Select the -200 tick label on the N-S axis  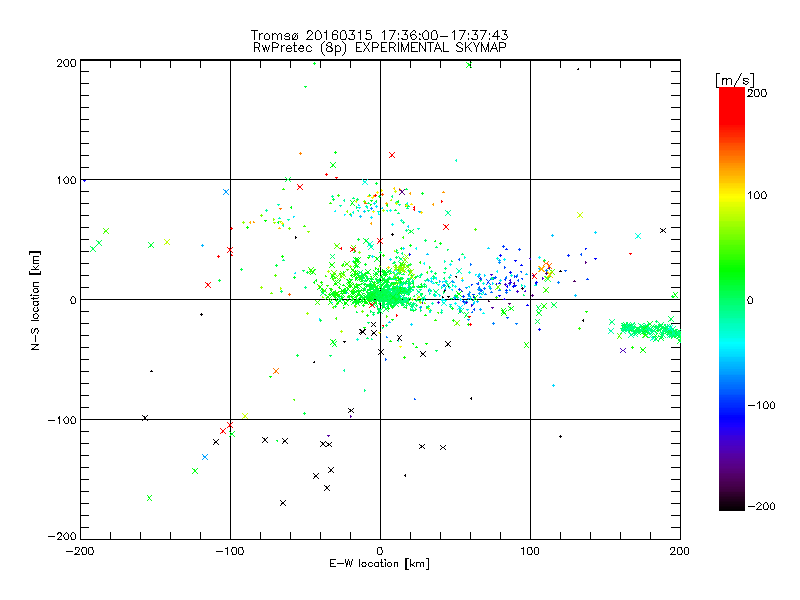(x=62, y=537)
